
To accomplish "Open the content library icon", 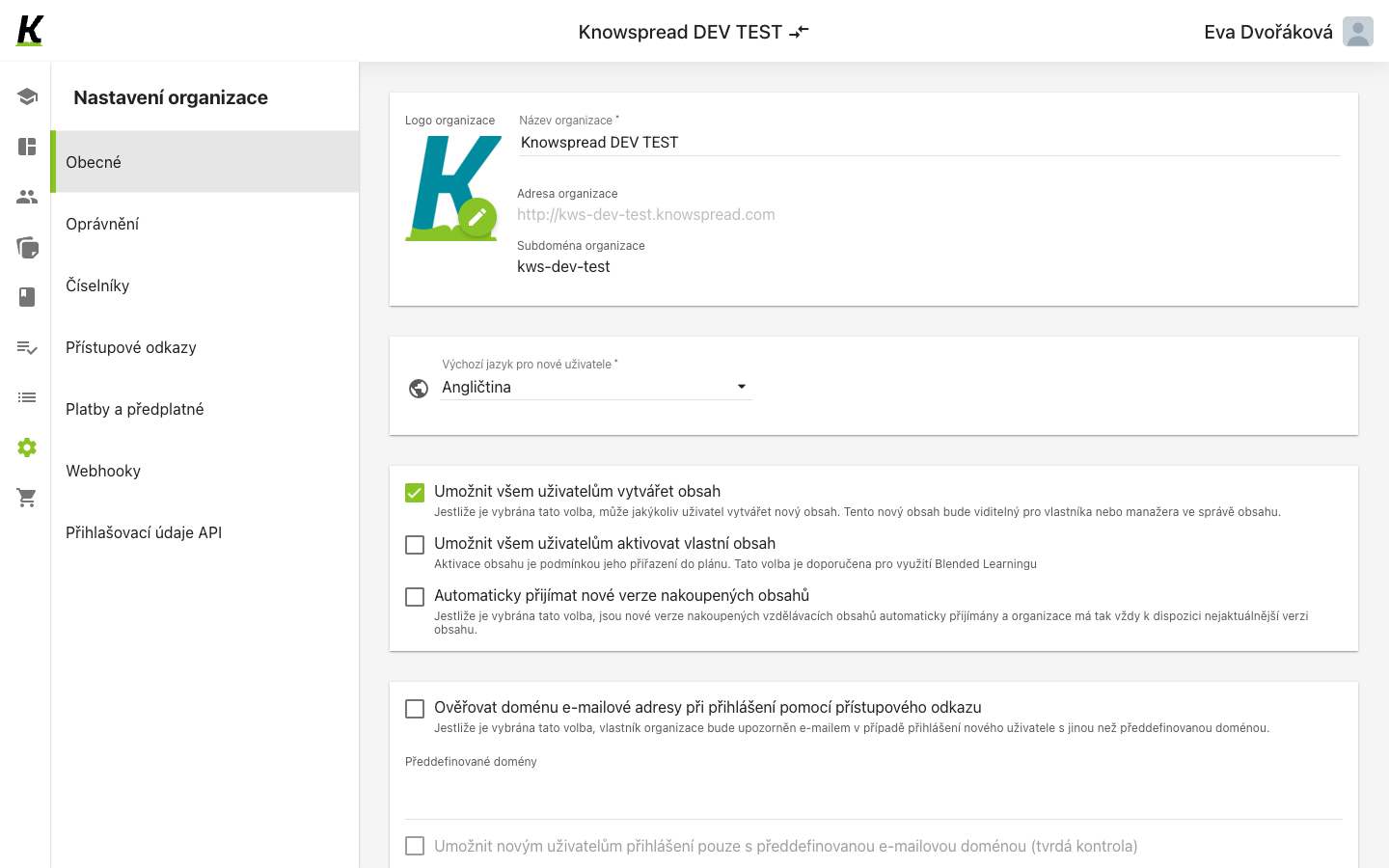I will pyautogui.click(x=27, y=247).
